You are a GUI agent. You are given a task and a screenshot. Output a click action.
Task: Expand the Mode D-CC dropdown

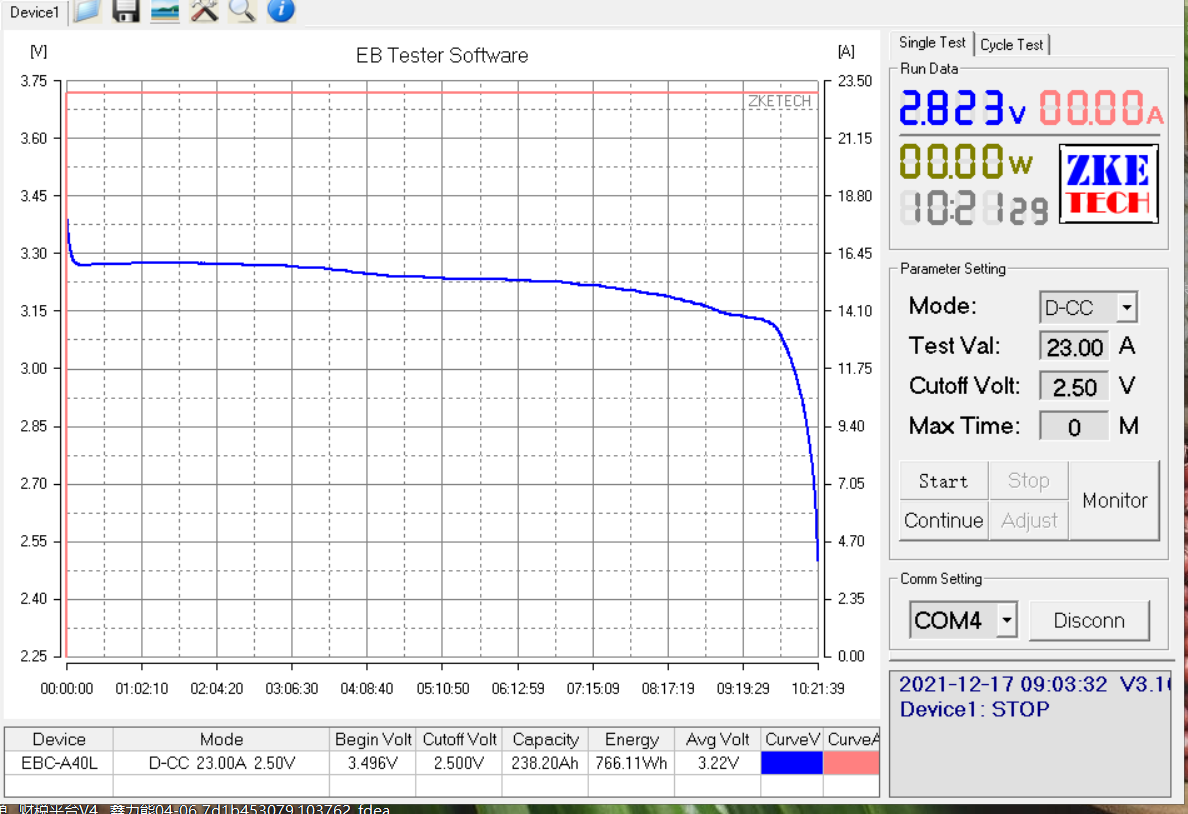(x=1127, y=308)
